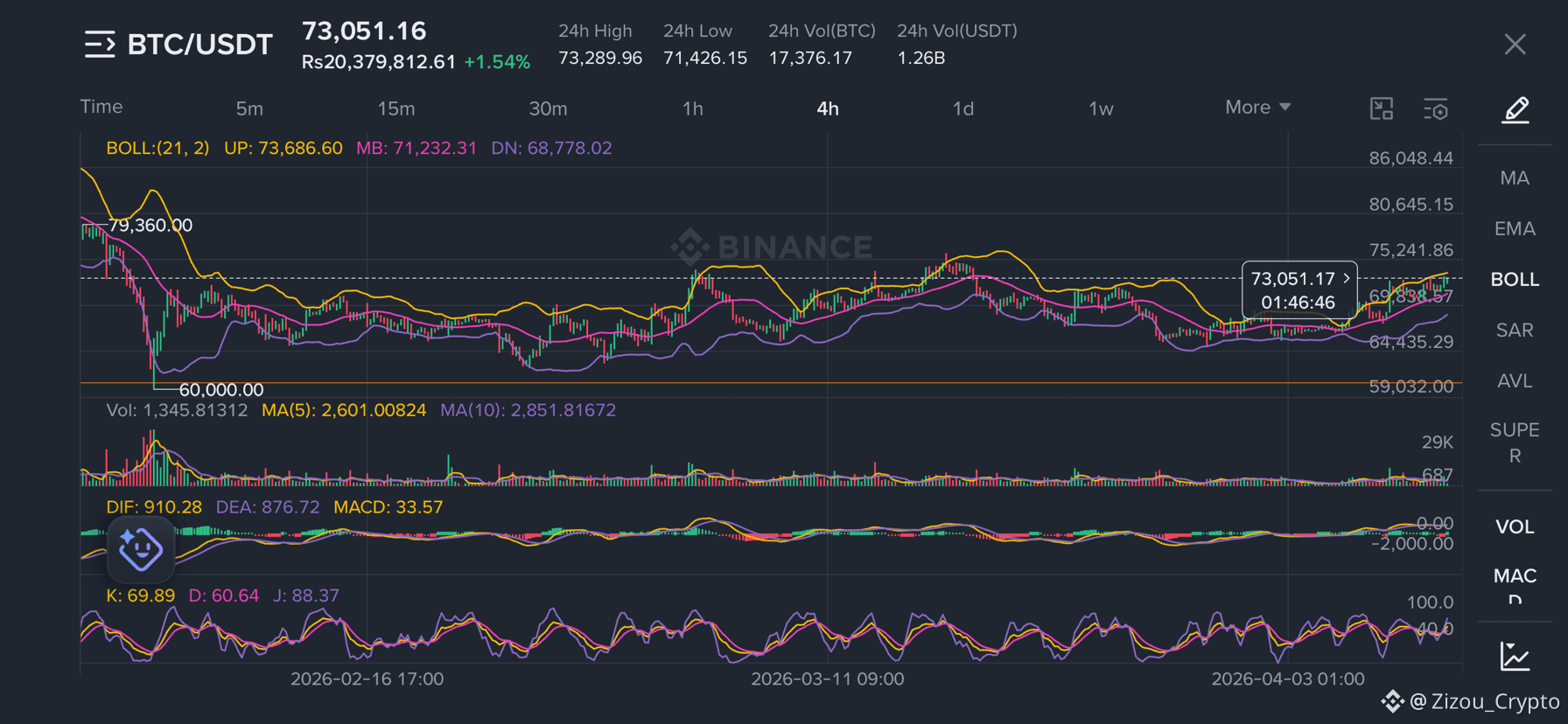Enable the MA overlay indicator
Image resolution: width=1568 pixels, height=724 pixels.
click(1515, 178)
